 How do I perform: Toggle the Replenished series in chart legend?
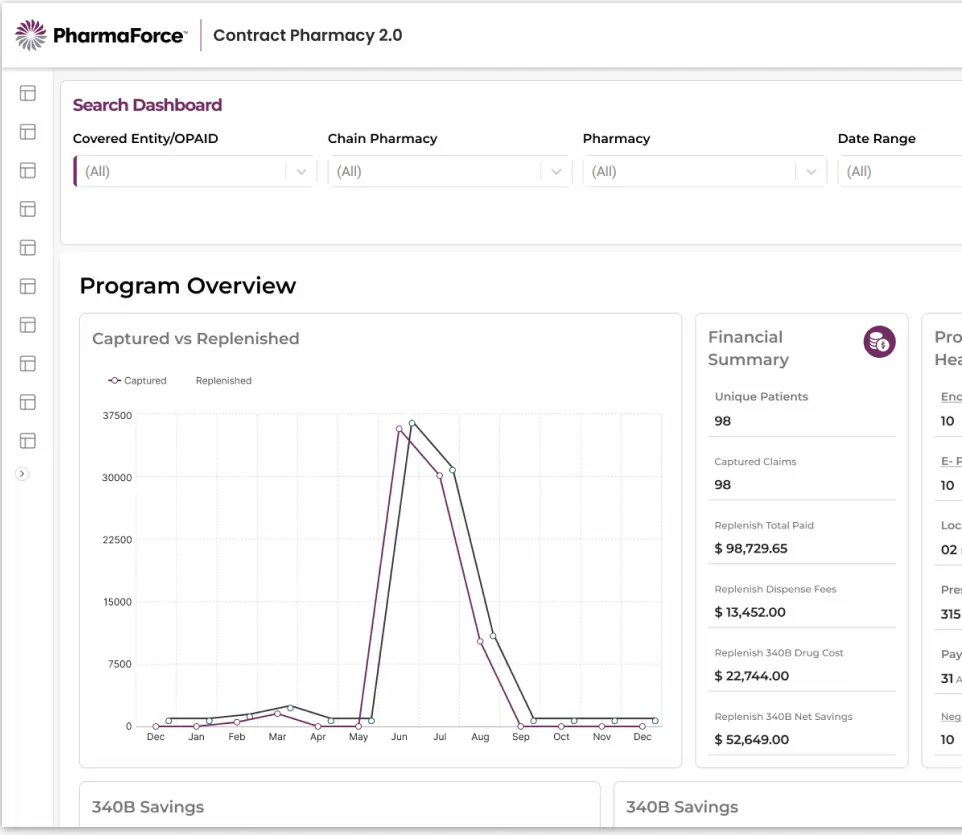click(x=223, y=380)
